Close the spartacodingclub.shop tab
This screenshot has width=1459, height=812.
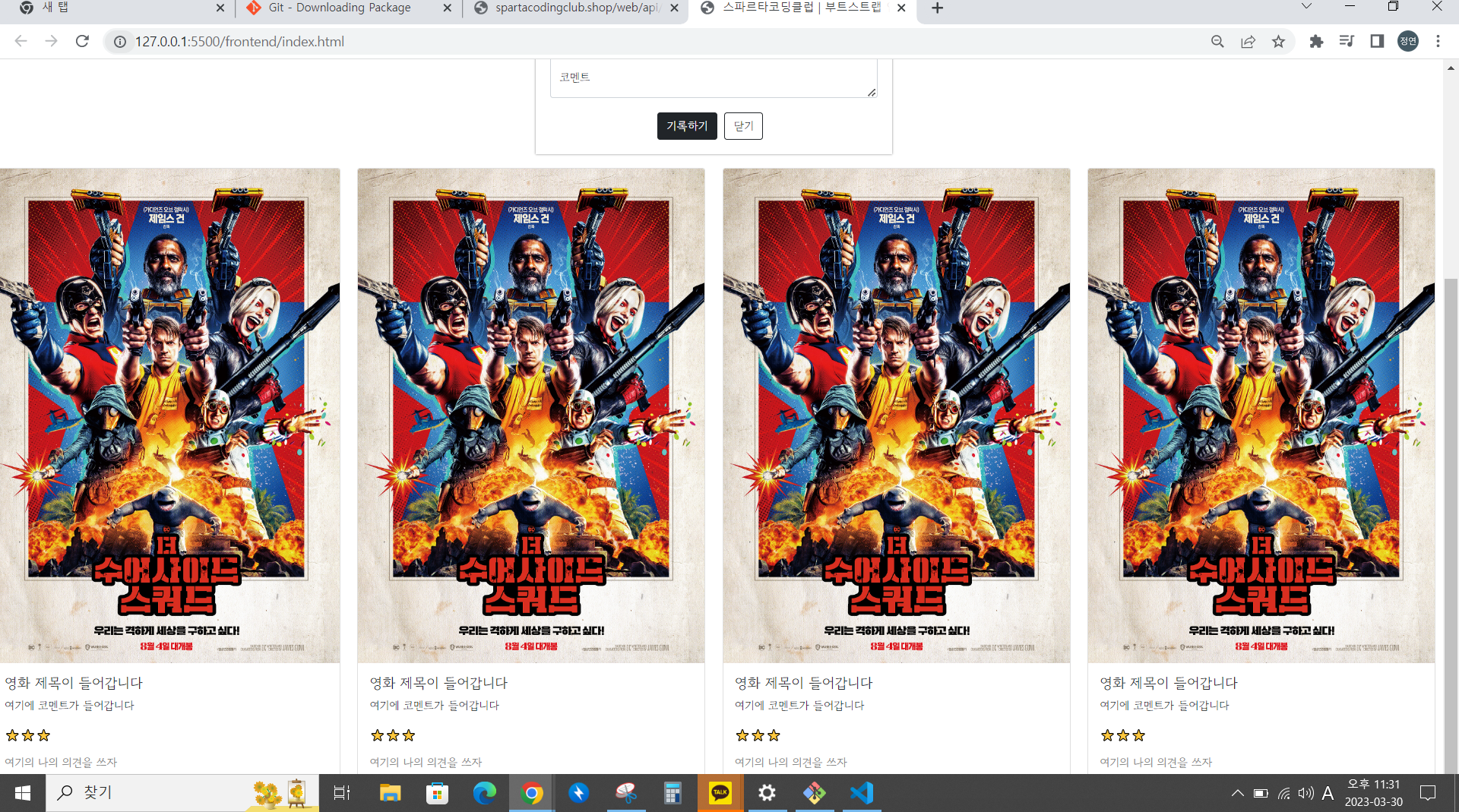[x=674, y=8]
